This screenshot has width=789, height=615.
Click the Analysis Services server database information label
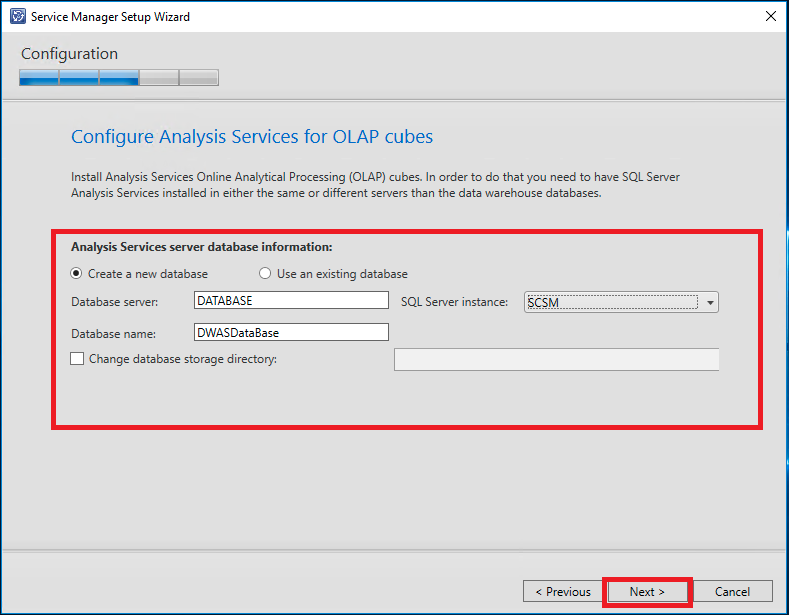tap(201, 246)
